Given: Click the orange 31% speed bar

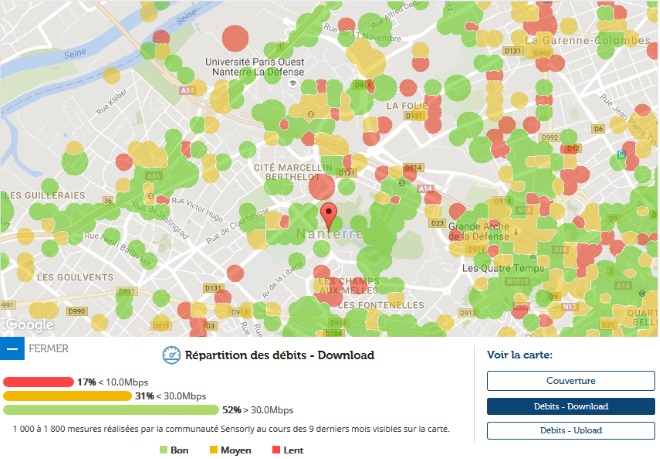Looking at the screenshot, I should (66, 396).
